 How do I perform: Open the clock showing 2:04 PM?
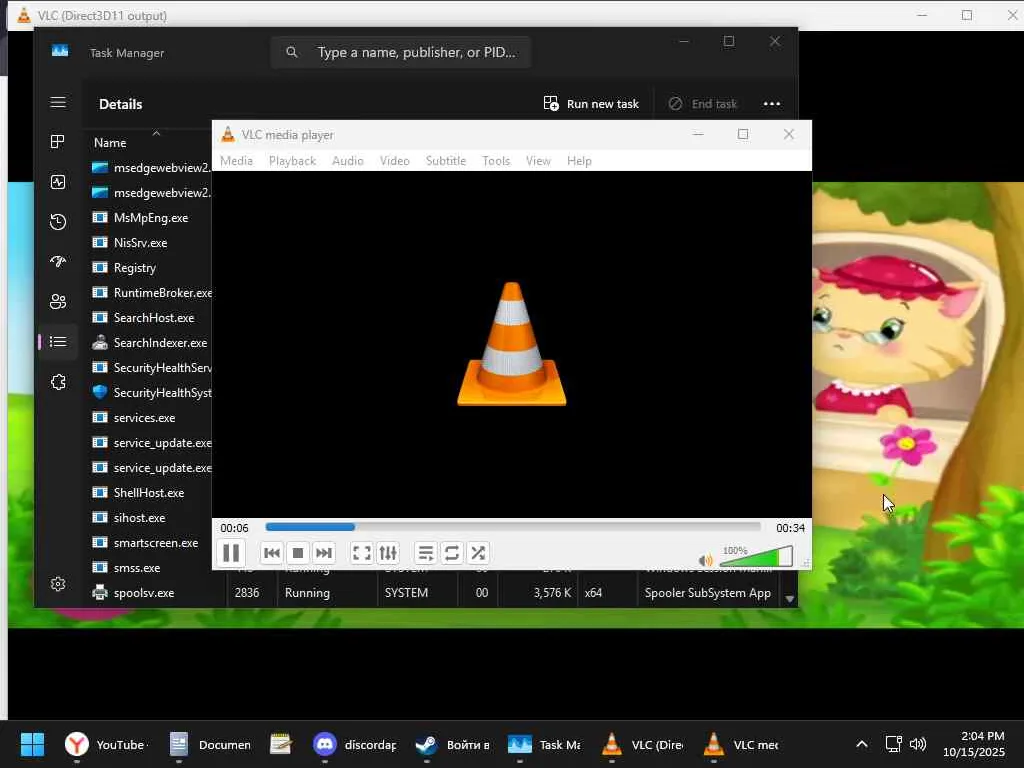[x=974, y=744]
